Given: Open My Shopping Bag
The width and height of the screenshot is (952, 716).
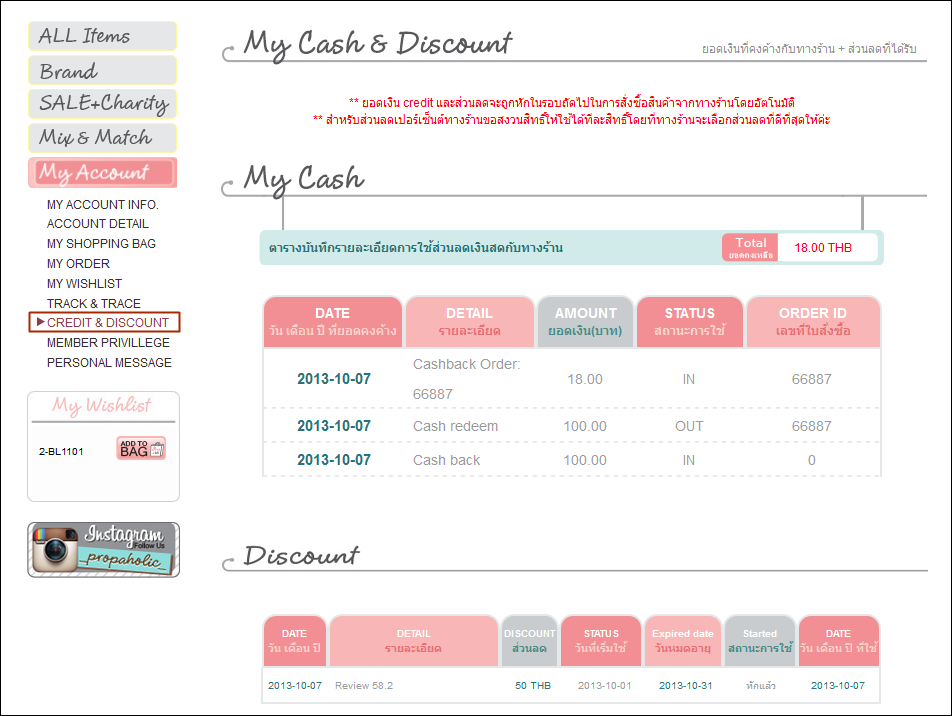Looking at the screenshot, I should (x=101, y=244).
